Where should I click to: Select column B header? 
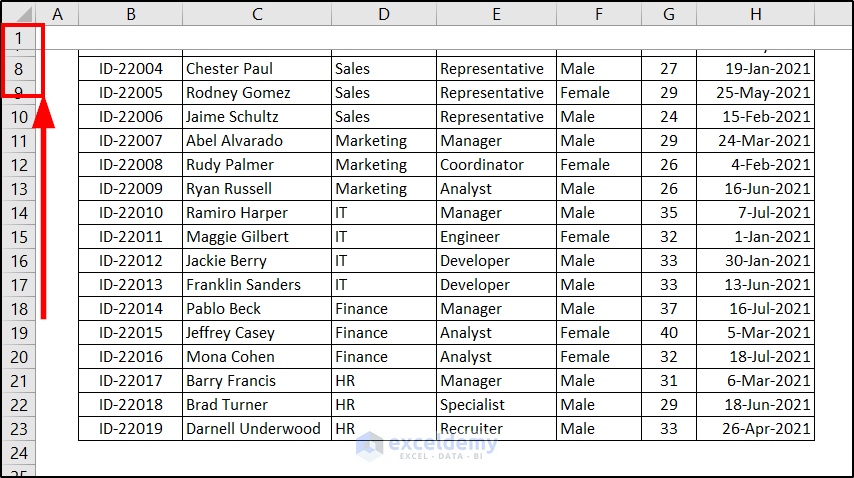(130, 14)
